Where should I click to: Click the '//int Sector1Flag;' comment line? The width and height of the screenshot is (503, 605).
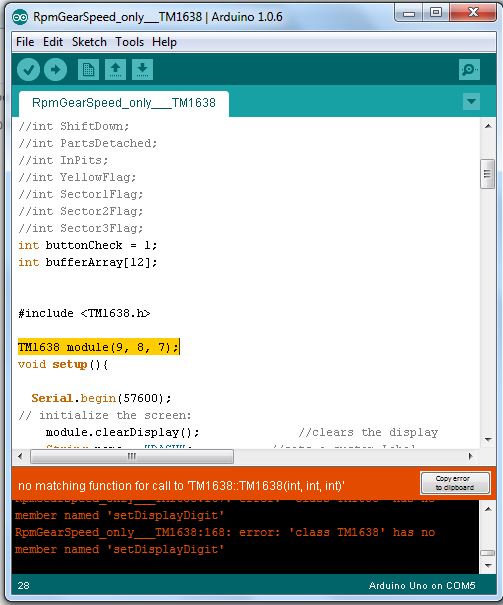point(80,194)
